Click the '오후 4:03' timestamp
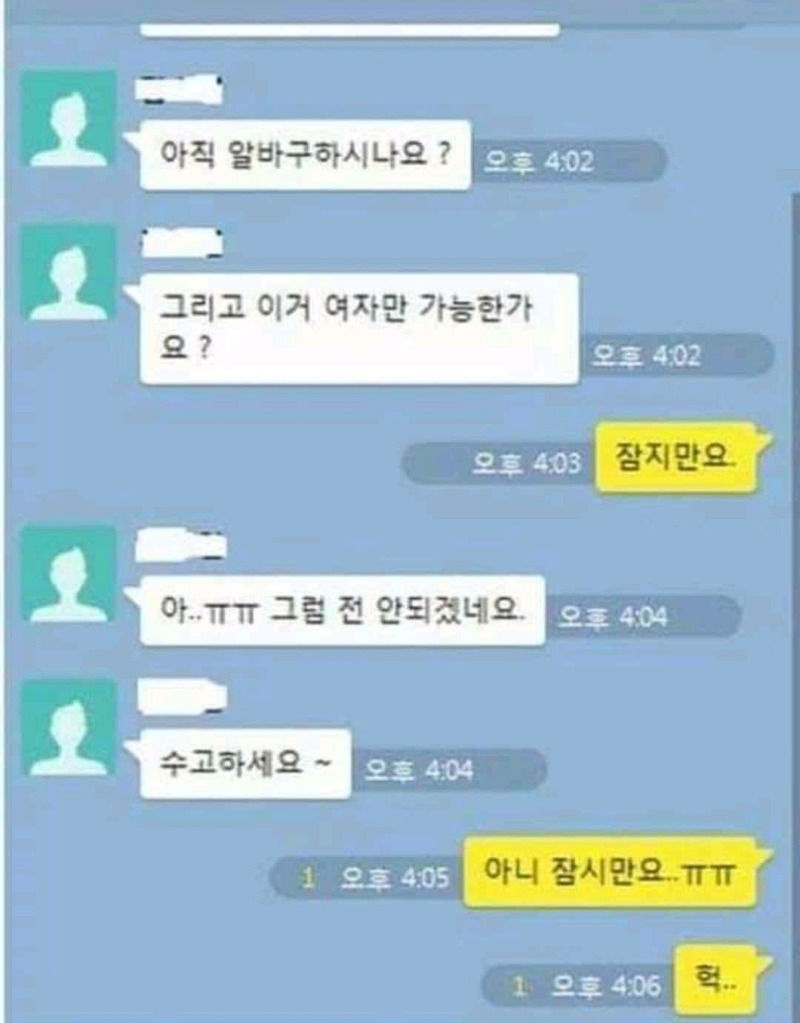 pyautogui.click(x=526, y=464)
